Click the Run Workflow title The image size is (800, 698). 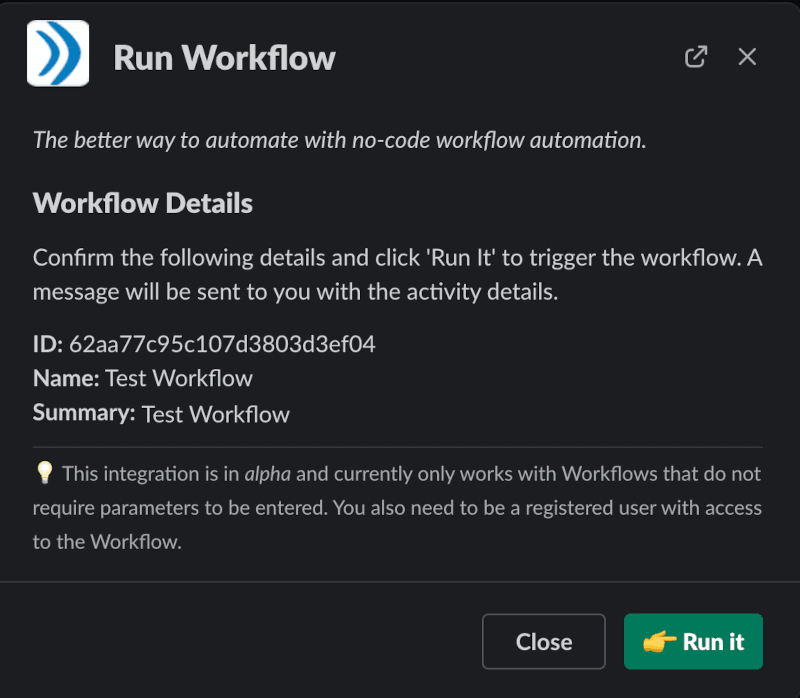tap(224, 58)
